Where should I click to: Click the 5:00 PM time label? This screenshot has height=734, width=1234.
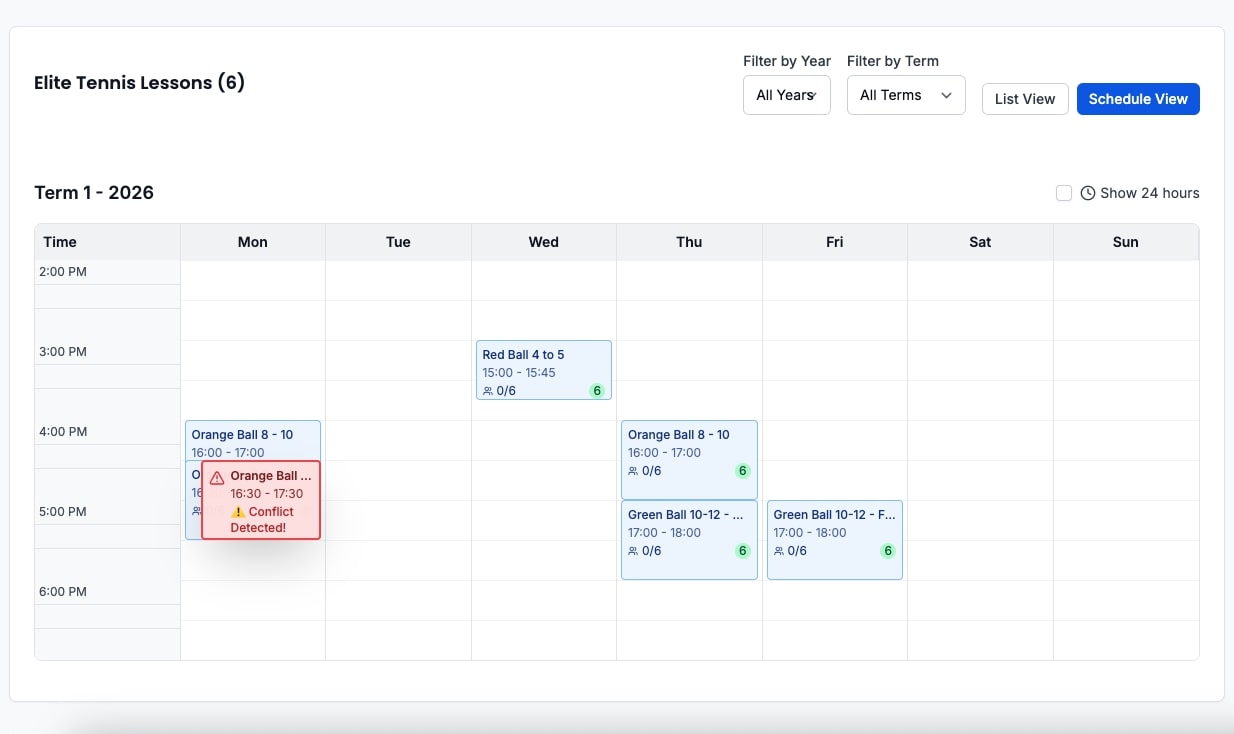tap(62, 511)
